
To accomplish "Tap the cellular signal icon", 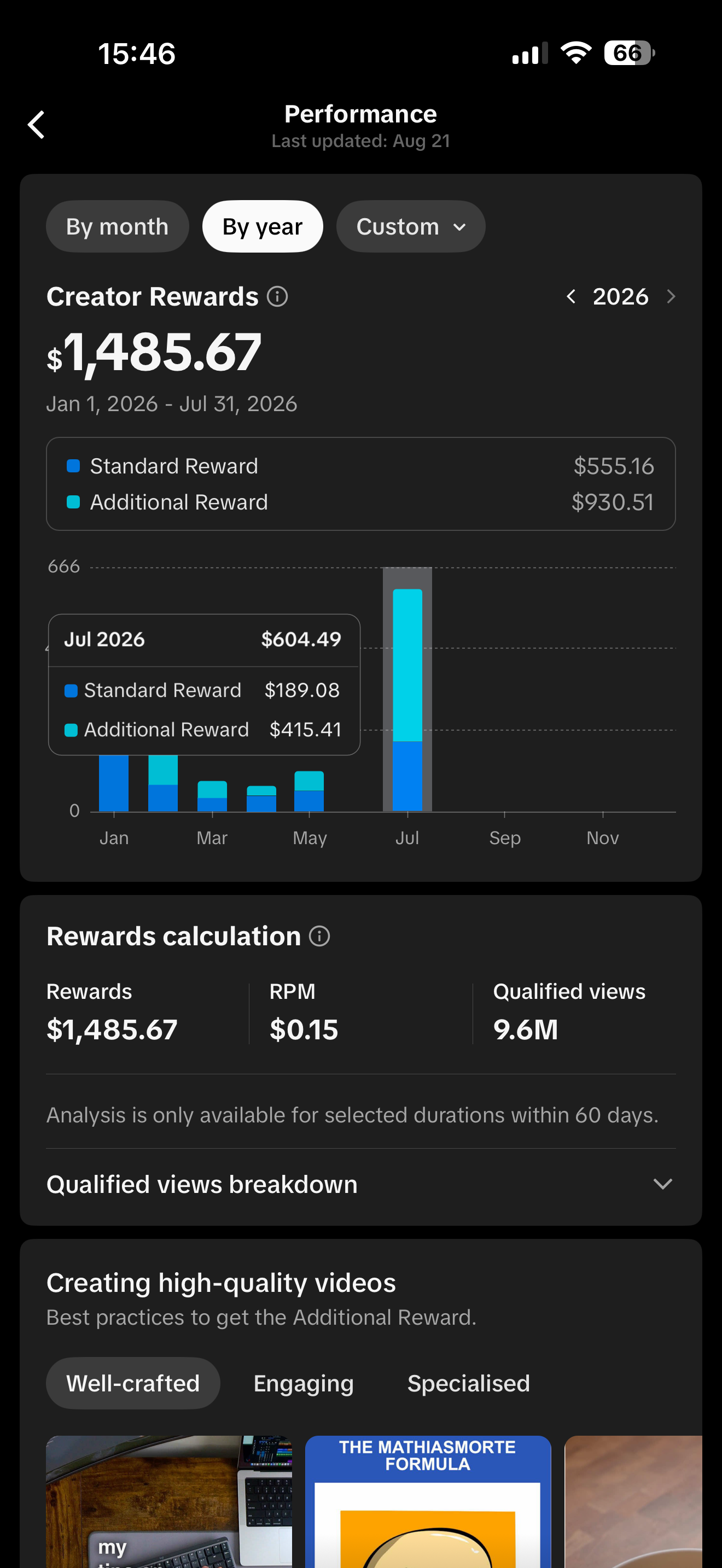I will pos(529,53).
